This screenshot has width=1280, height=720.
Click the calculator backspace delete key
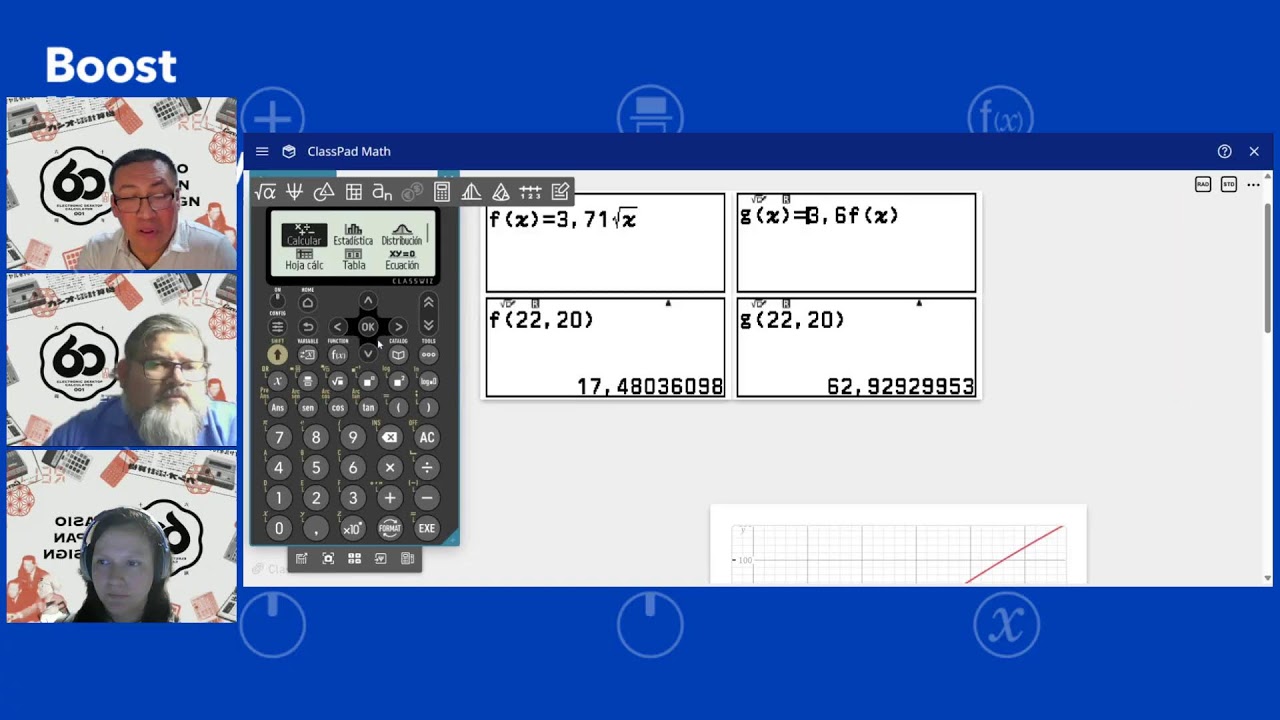click(x=390, y=437)
